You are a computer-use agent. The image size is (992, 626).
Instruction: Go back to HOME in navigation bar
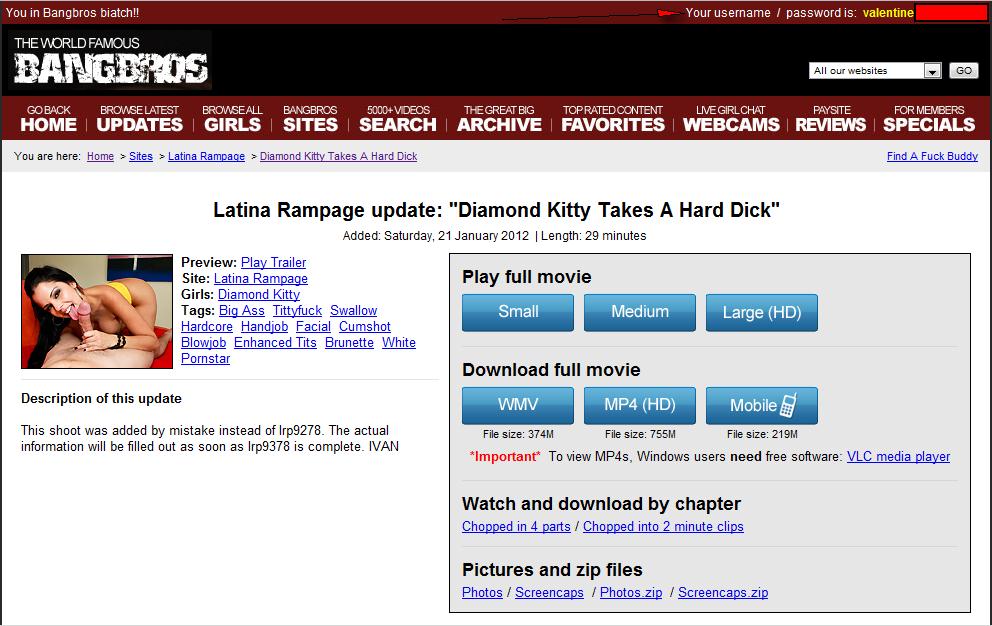[x=49, y=118]
